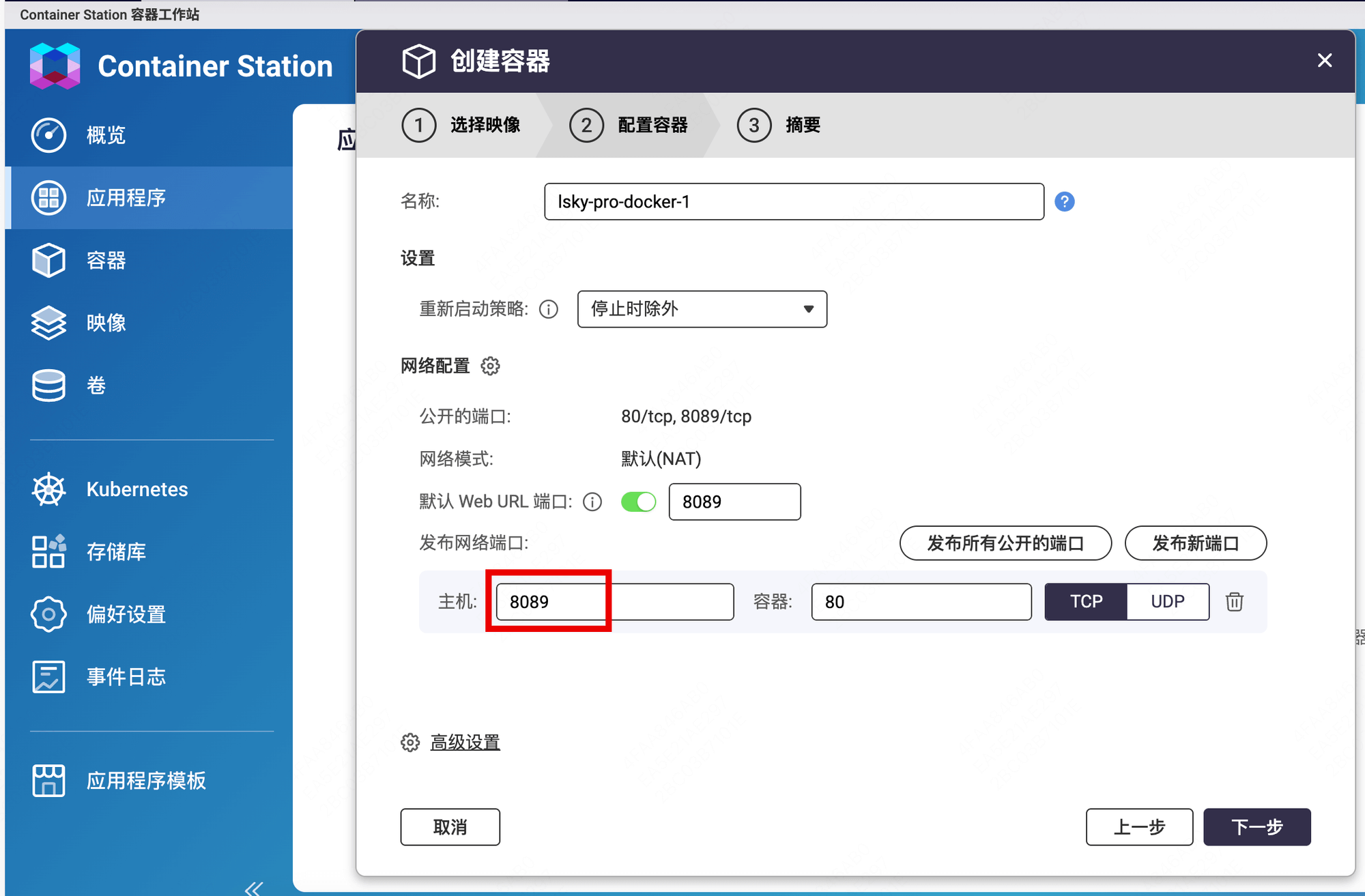Click 发布所有公开的端口 button
1365x896 pixels.
pyautogui.click(x=1004, y=542)
